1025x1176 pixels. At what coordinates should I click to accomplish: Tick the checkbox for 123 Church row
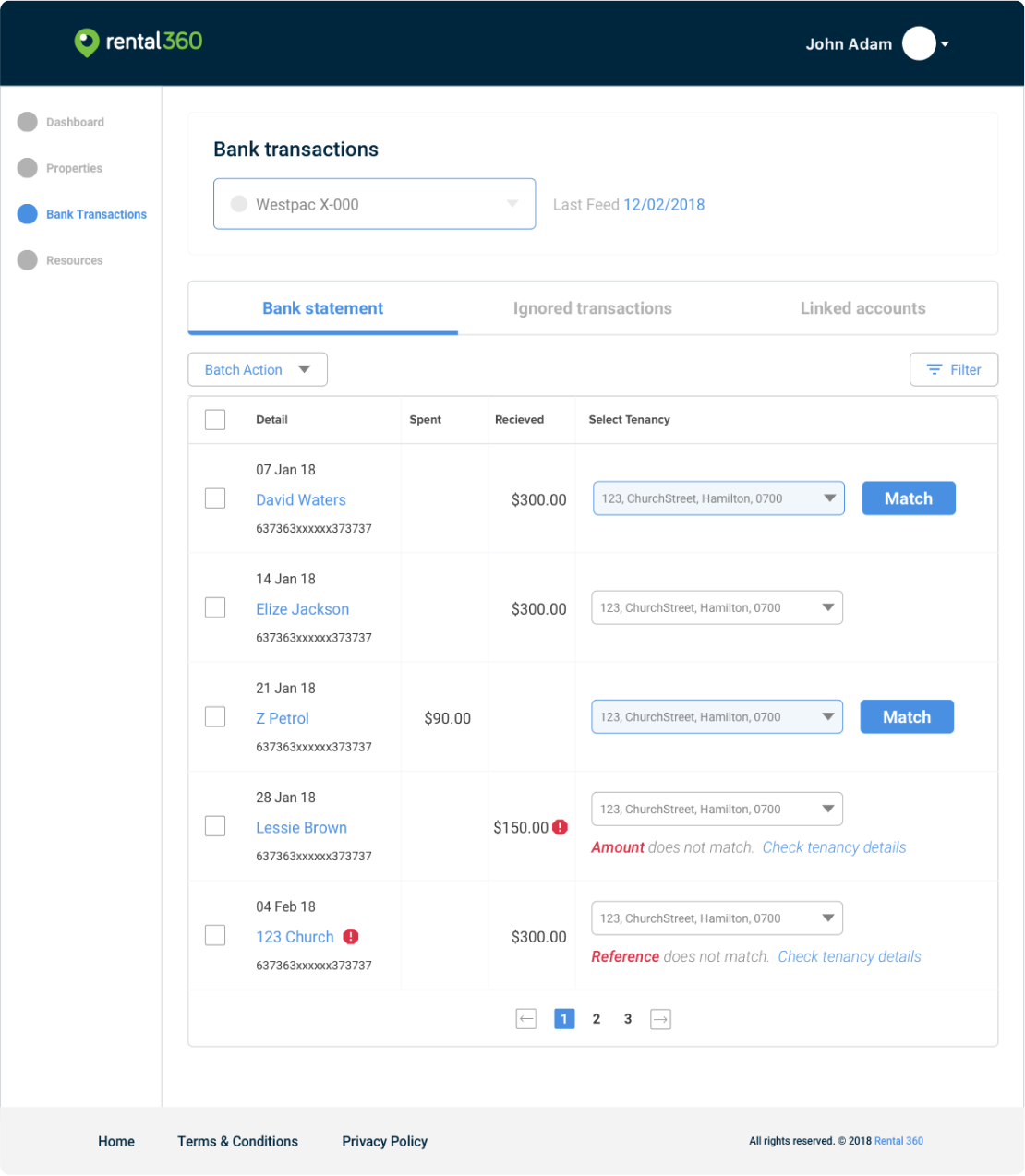[x=215, y=935]
